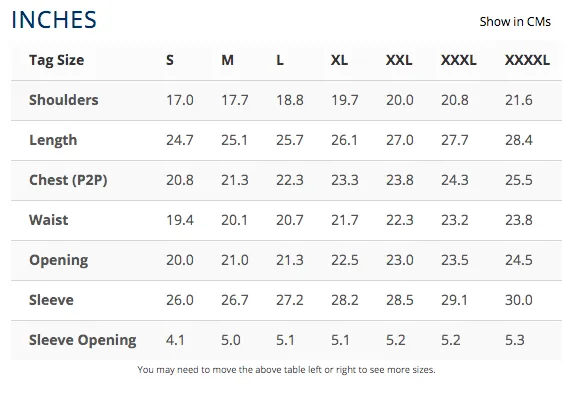Select the Shoulders row label

(64, 100)
